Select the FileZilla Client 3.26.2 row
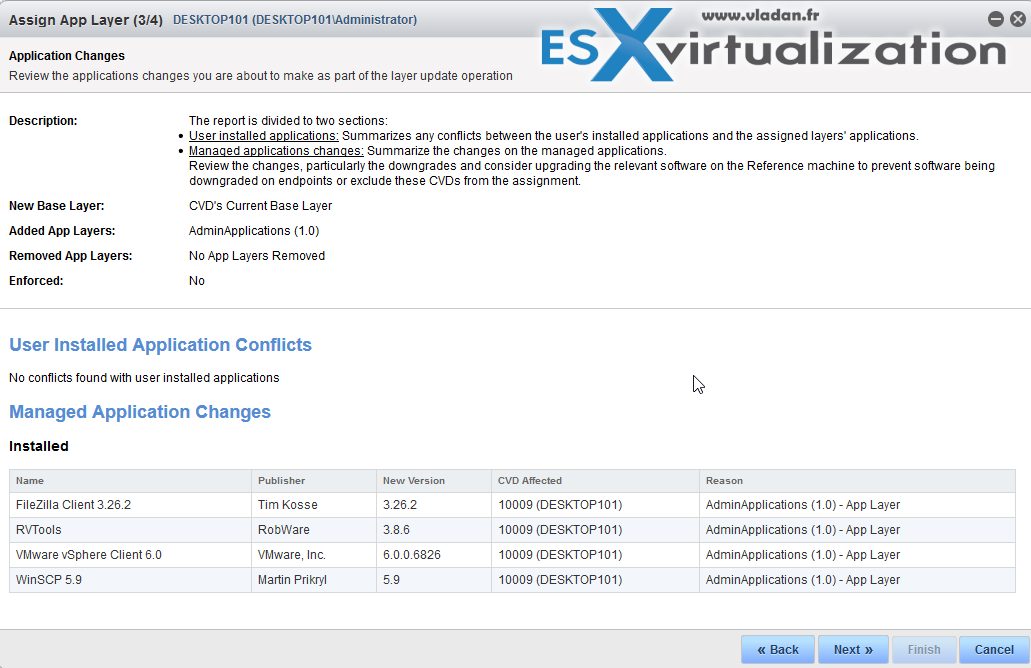The width and height of the screenshot is (1031, 668). 512,505
